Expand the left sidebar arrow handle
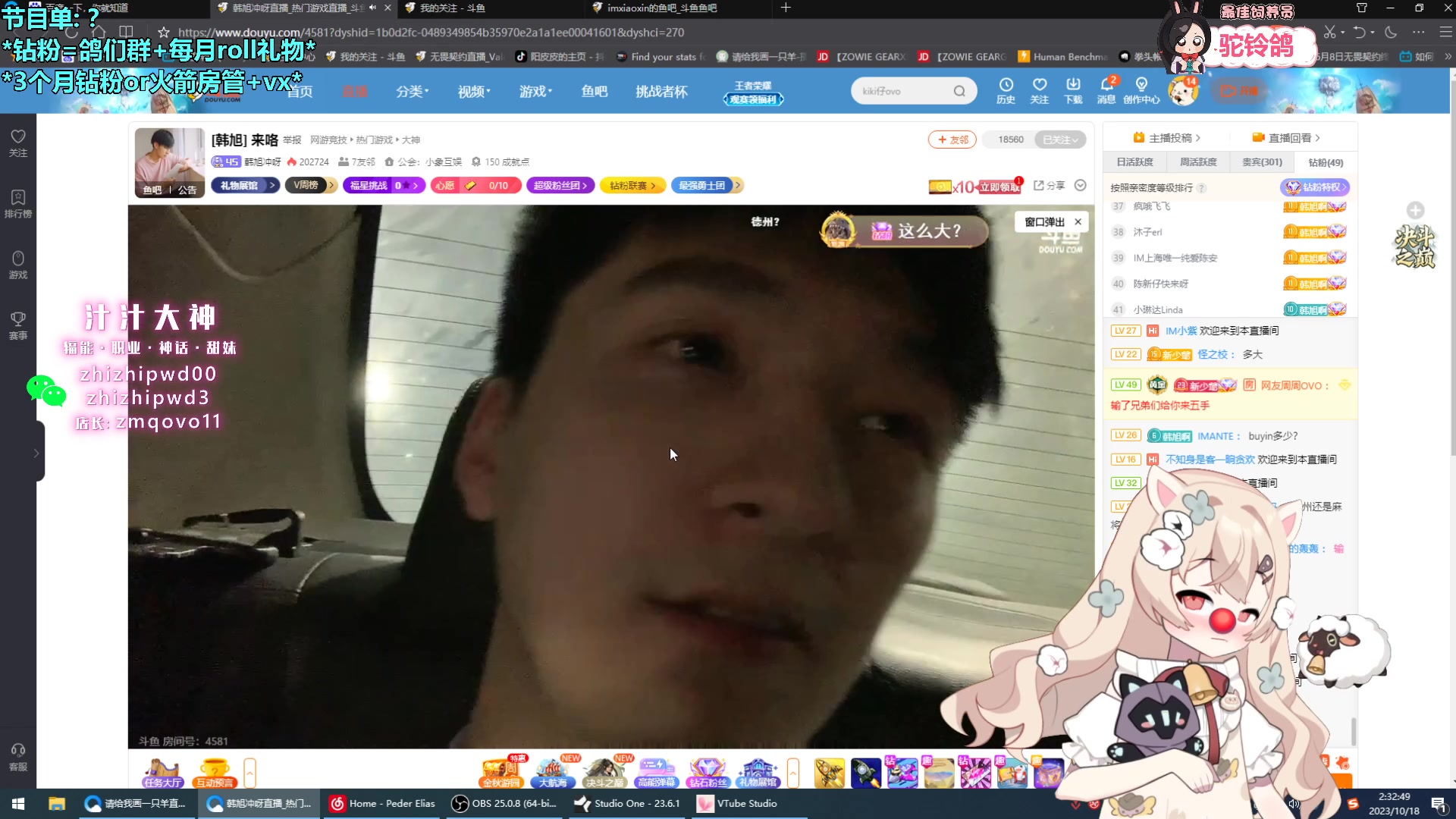Image resolution: width=1456 pixels, height=819 pixels. coord(36,453)
